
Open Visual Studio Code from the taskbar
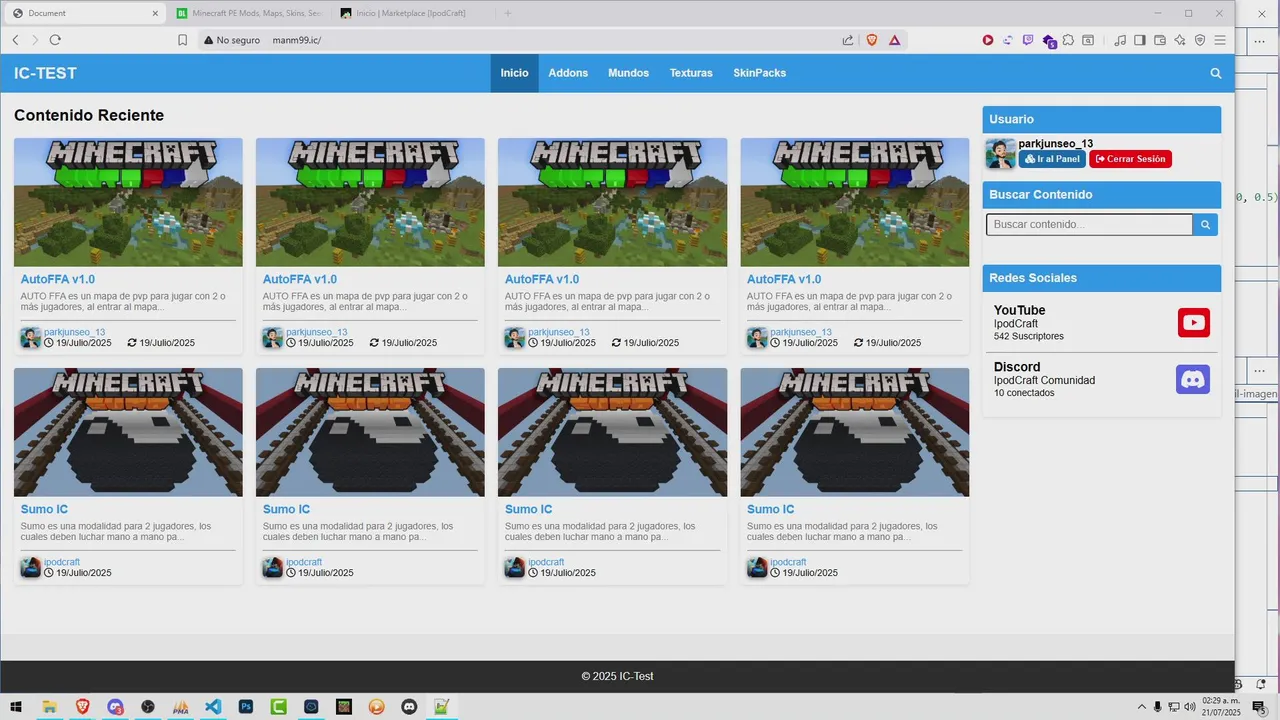[212, 706]
